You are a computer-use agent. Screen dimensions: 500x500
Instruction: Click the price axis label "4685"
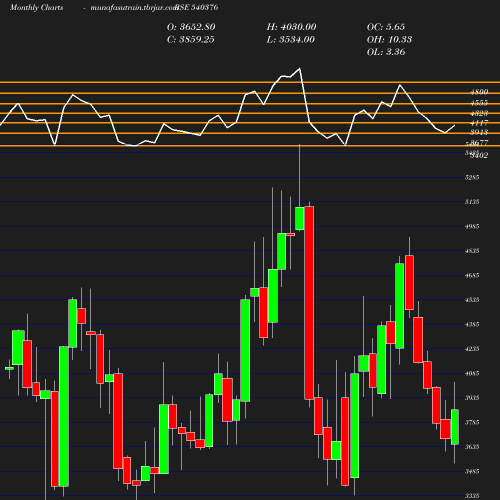[472, 275]
